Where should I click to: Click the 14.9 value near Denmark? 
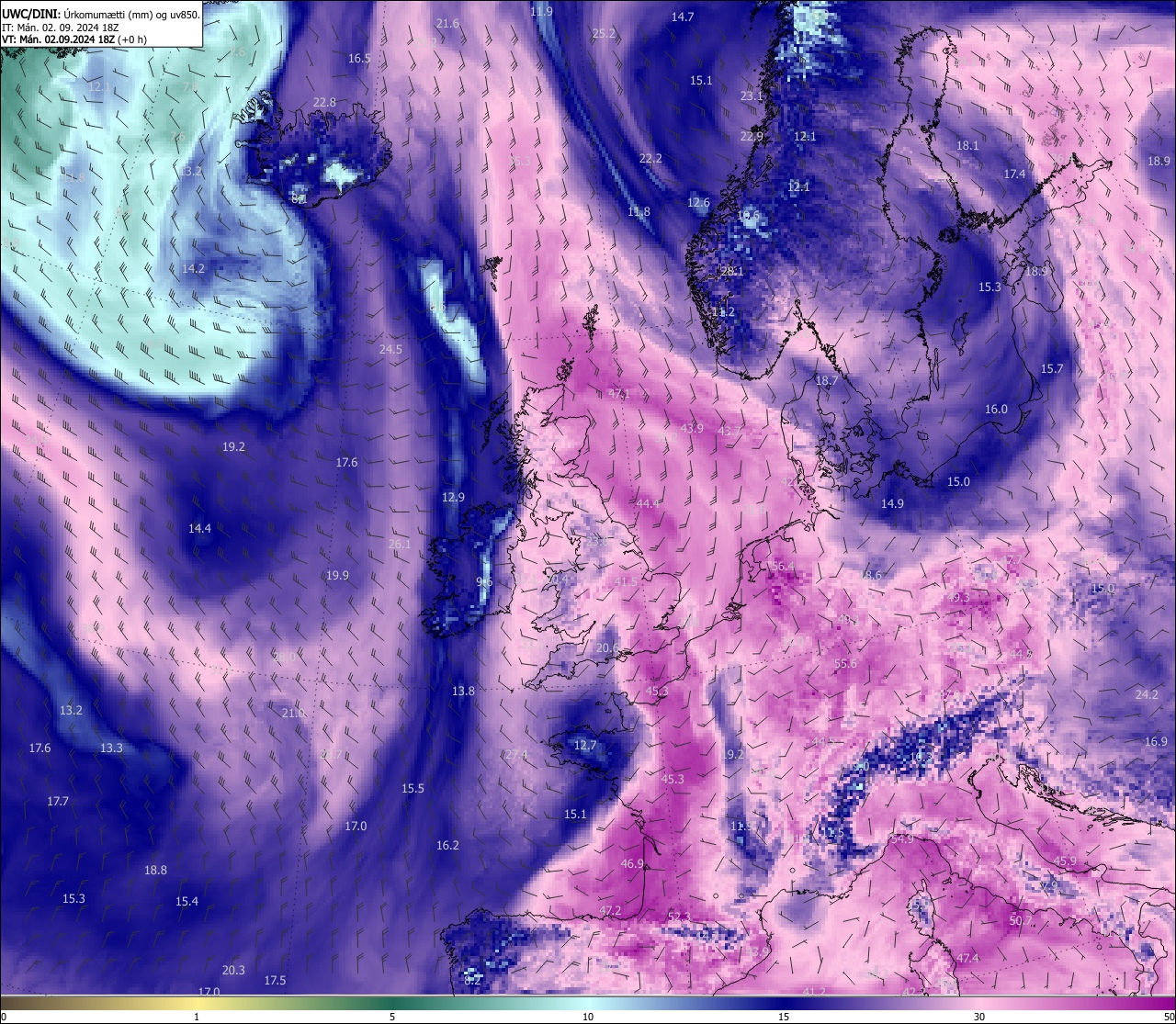(892, 503)
